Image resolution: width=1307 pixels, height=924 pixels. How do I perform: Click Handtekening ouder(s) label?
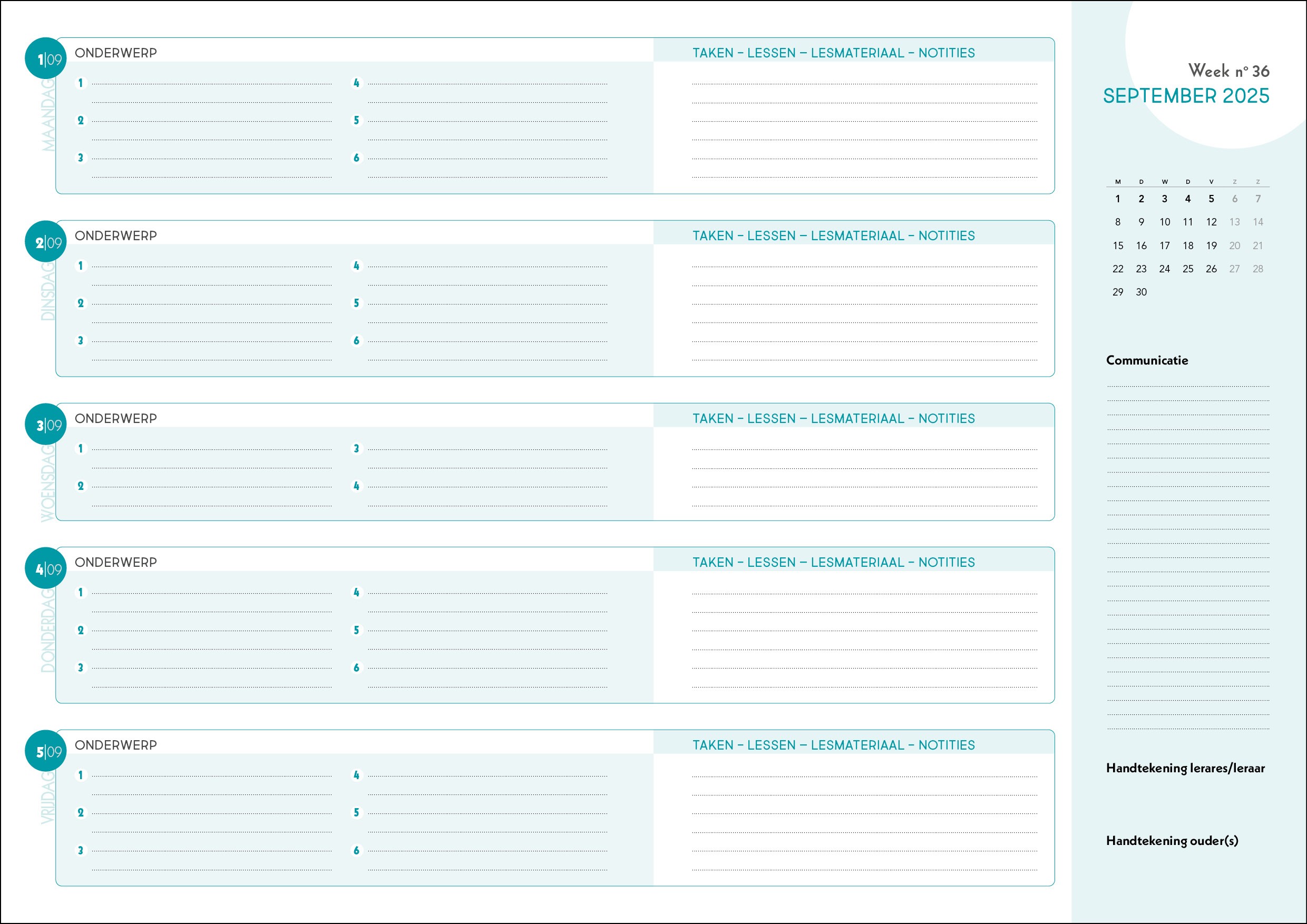(x=1172, y=840)
